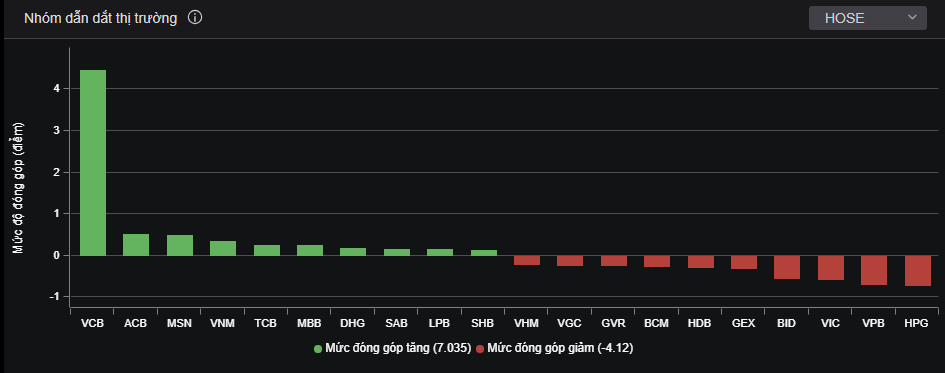
Task: Click the green SAB bar
Action: (x=397, y=252)
